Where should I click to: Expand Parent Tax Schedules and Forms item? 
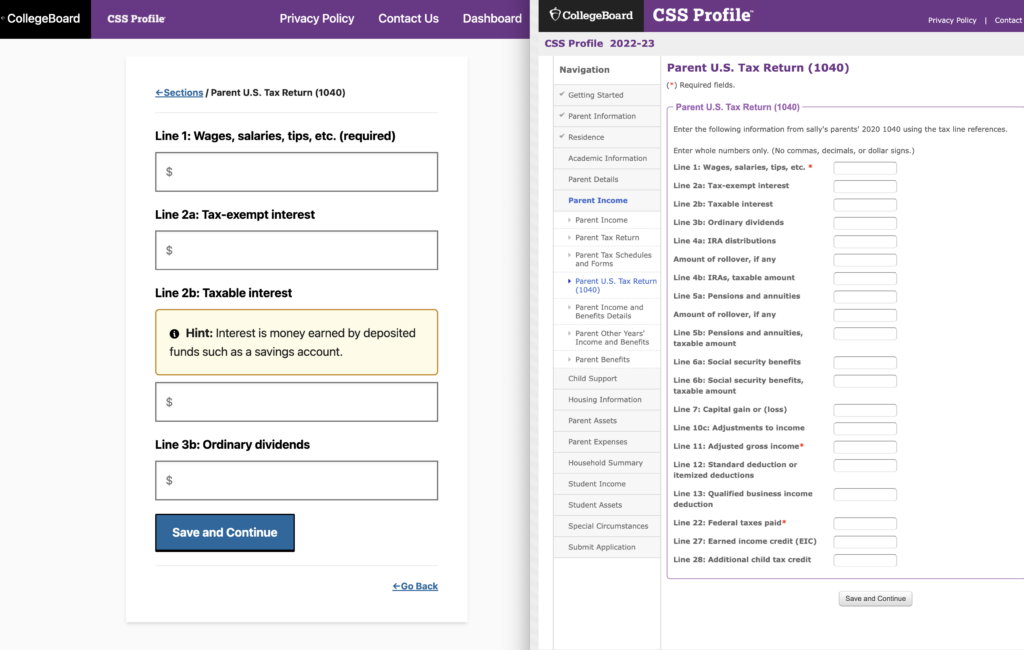click(x=612, y=259)
